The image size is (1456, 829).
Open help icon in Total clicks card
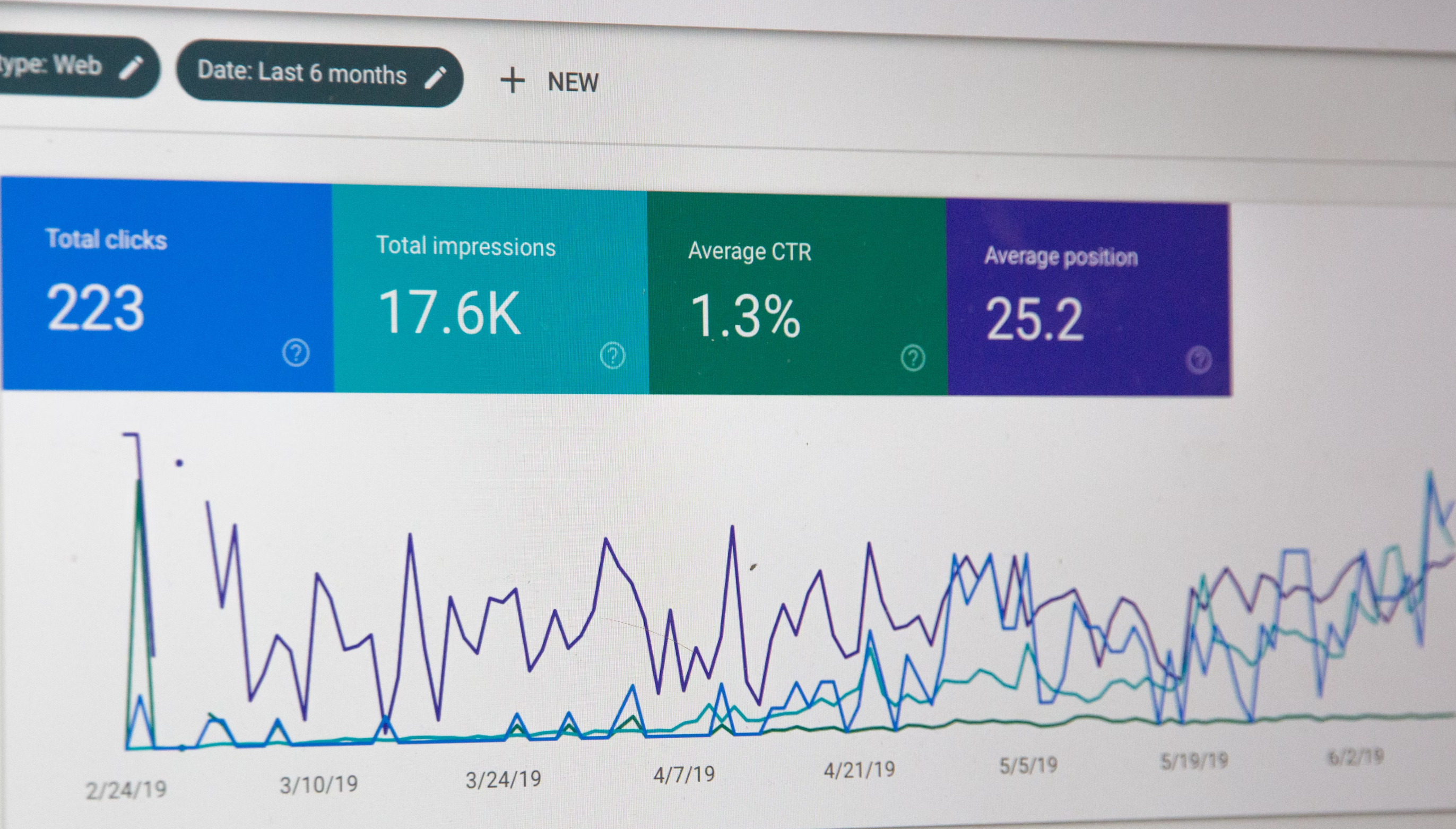point(296,352)
